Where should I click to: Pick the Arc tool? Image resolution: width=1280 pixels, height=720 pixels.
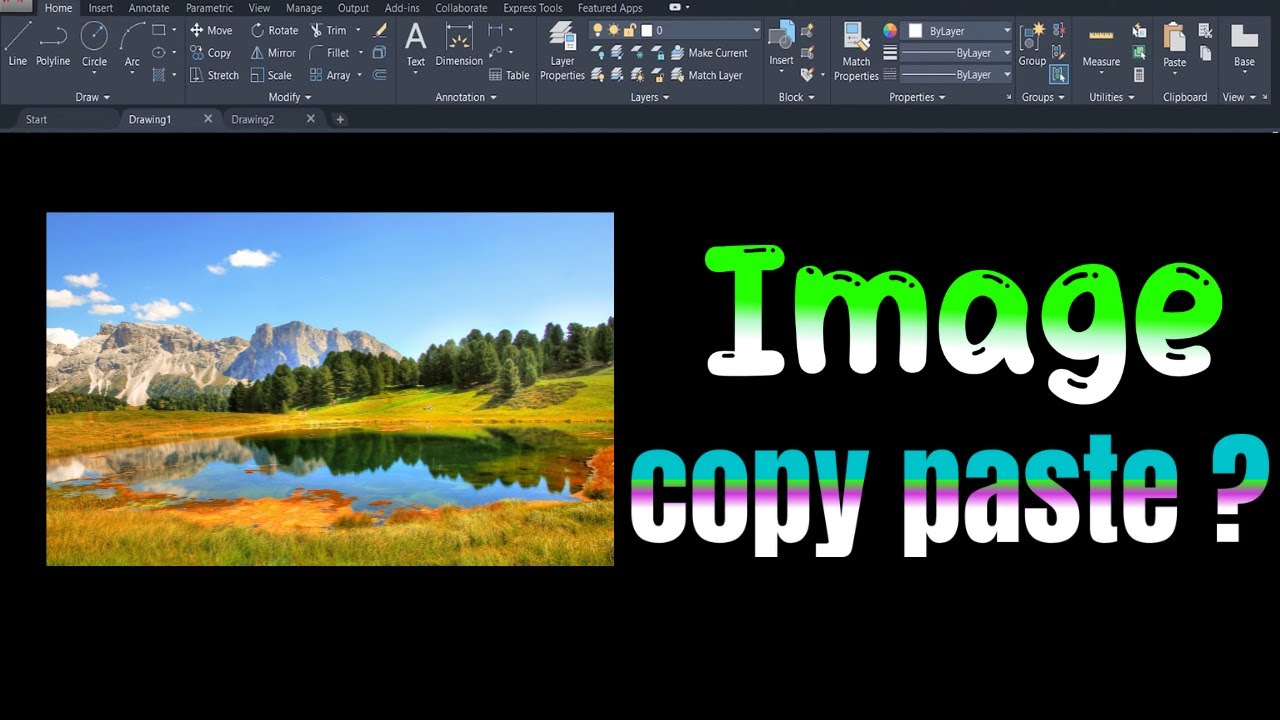(132, 45)
